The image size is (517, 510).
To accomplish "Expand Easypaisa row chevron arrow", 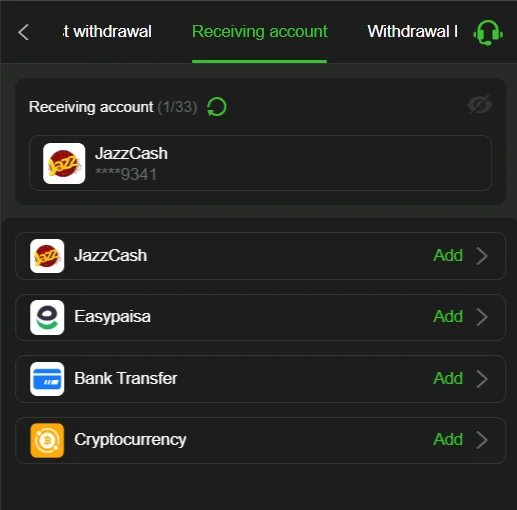I will click(482, 317).
